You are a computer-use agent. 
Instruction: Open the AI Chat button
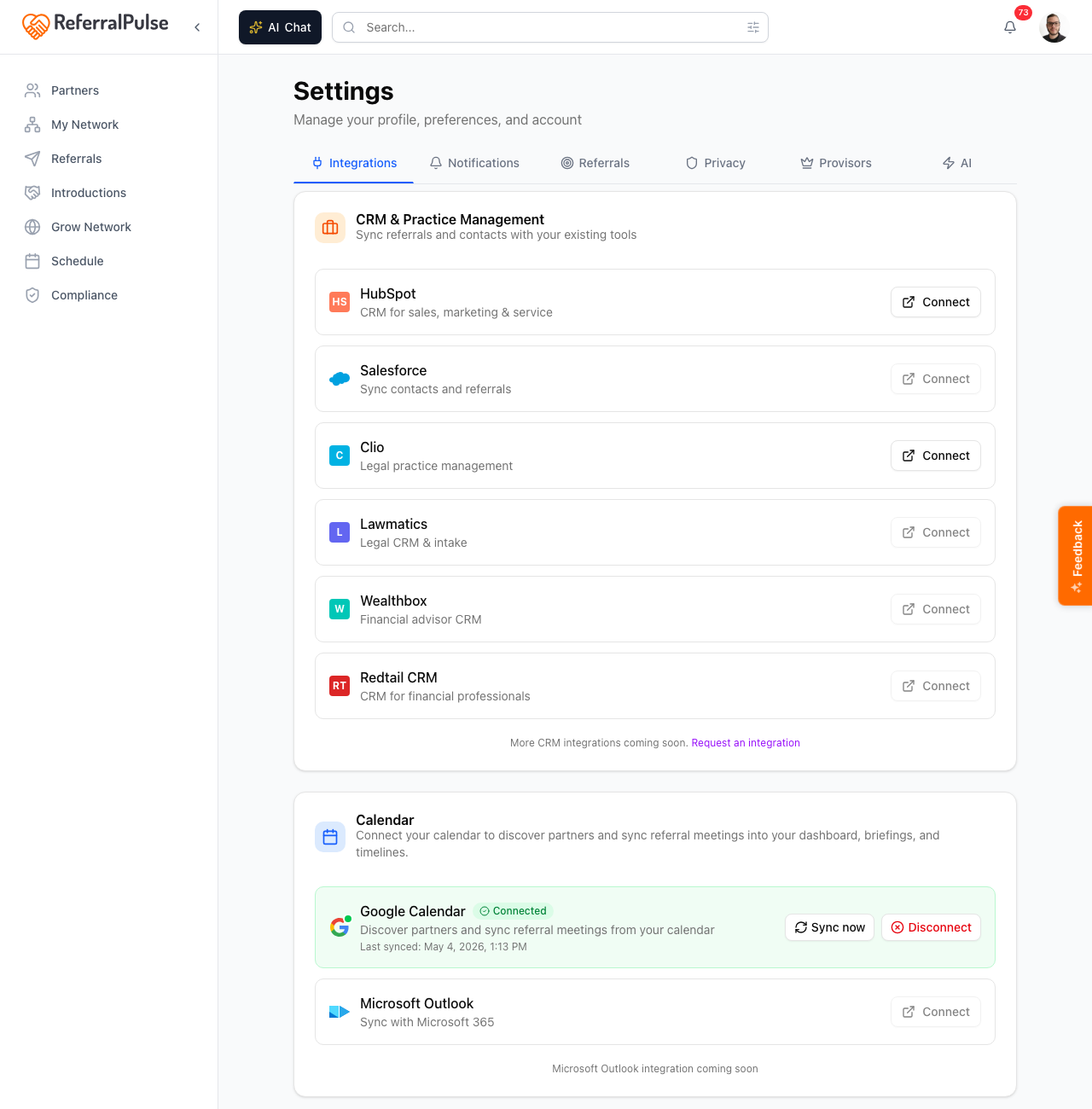point(280,27)
